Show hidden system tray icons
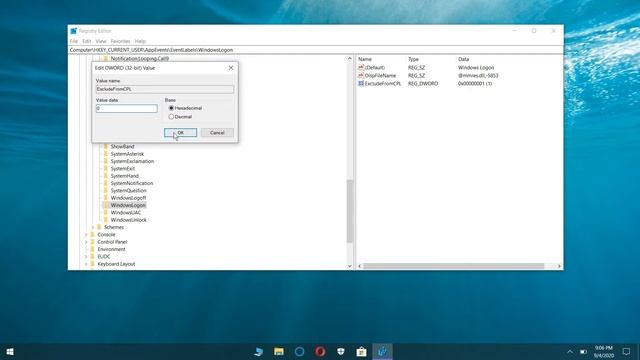 click(570, 351)
